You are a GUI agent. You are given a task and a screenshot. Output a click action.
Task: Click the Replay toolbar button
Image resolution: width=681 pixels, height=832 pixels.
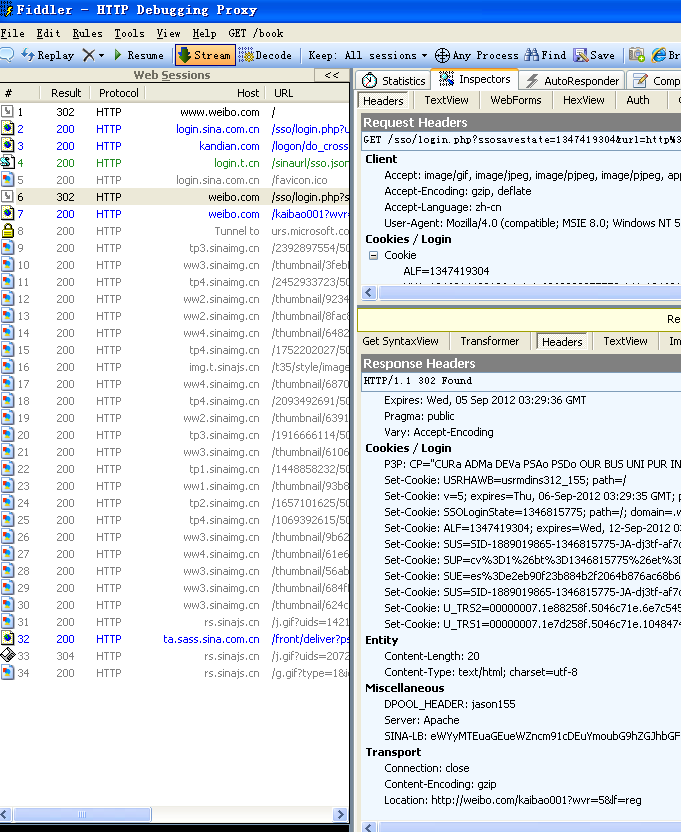[47, 56]
